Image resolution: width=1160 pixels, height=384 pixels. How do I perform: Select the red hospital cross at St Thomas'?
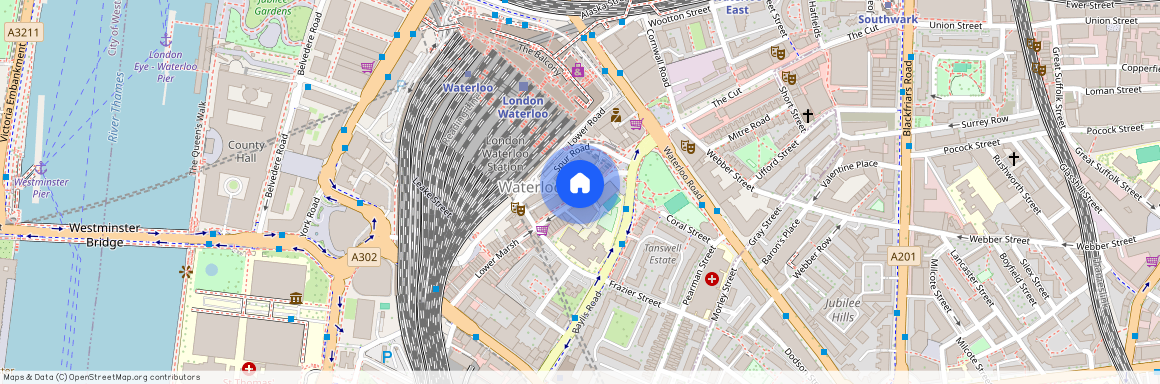249,368
